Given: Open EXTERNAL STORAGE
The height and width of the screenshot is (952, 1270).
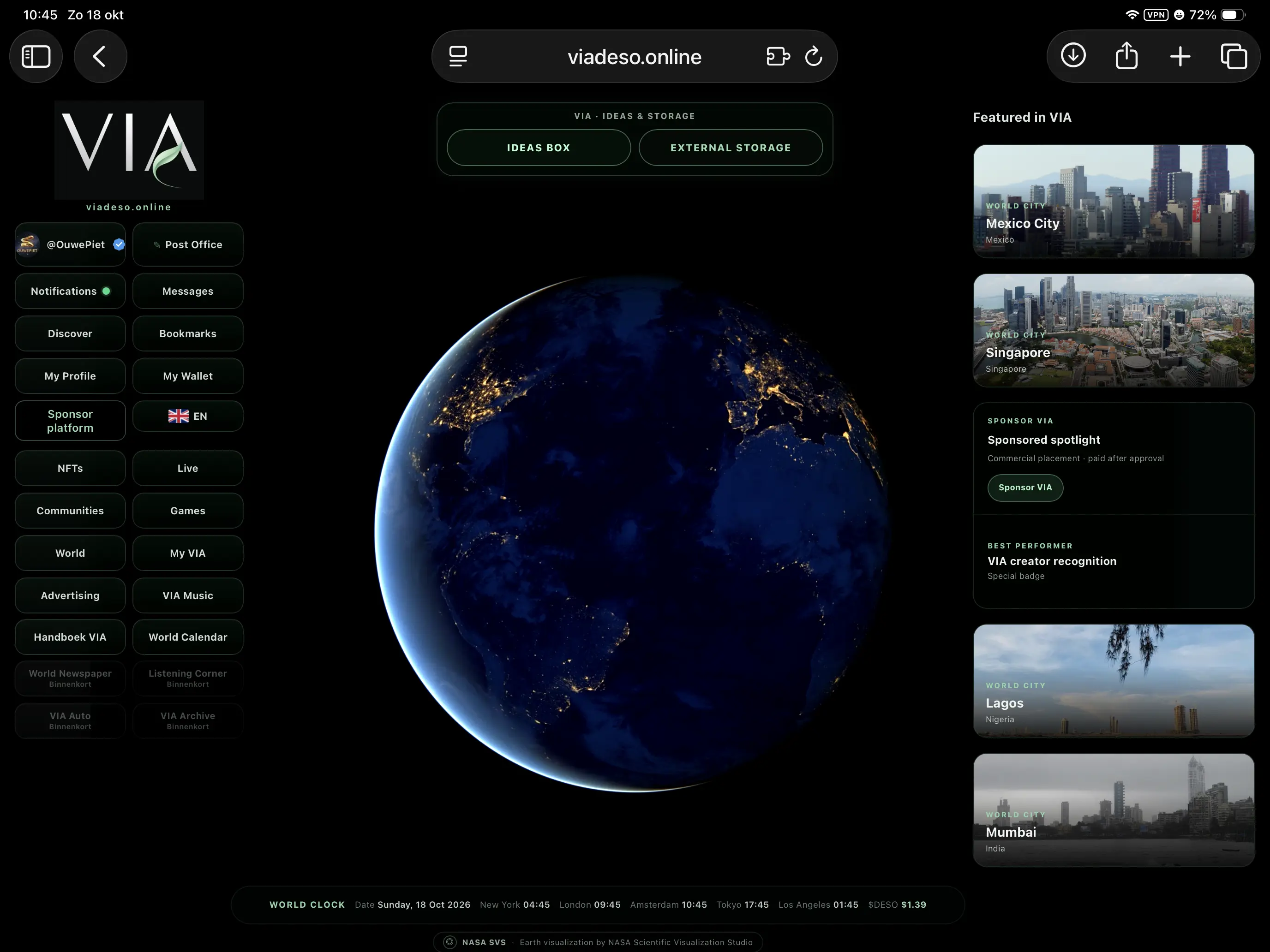Looking at the screenshot, I should click(731, 148).
